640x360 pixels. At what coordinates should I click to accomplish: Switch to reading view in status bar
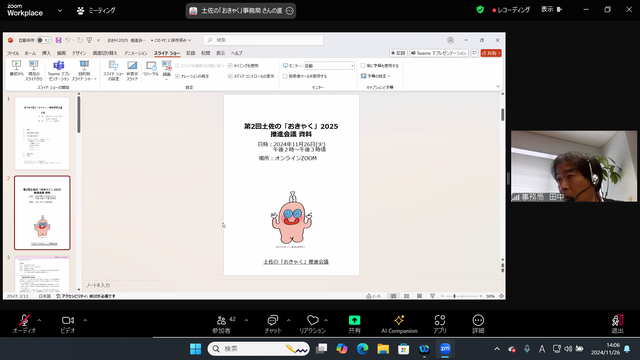419,296
